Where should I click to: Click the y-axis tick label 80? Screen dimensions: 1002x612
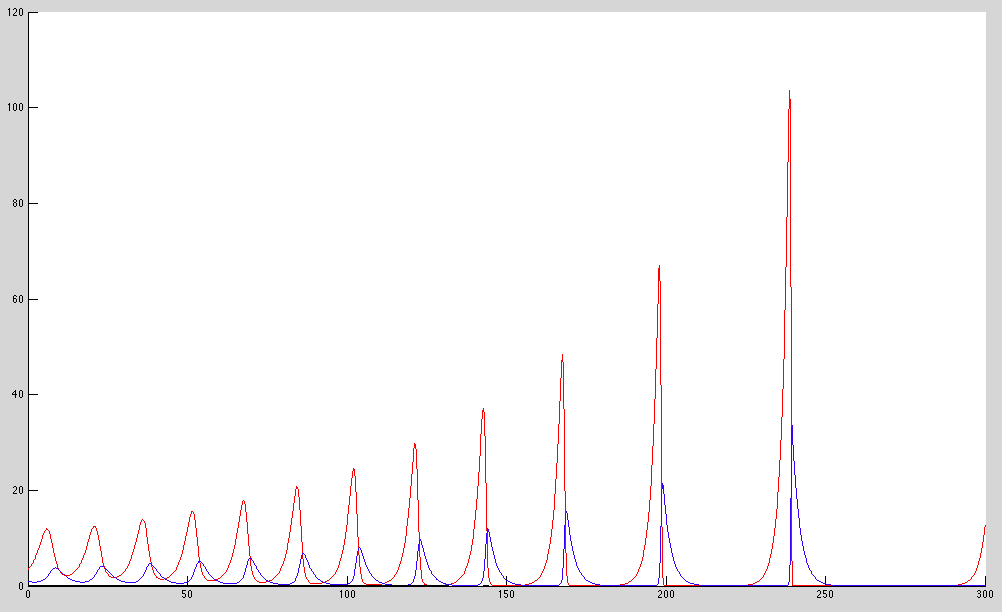coord(17,204)
